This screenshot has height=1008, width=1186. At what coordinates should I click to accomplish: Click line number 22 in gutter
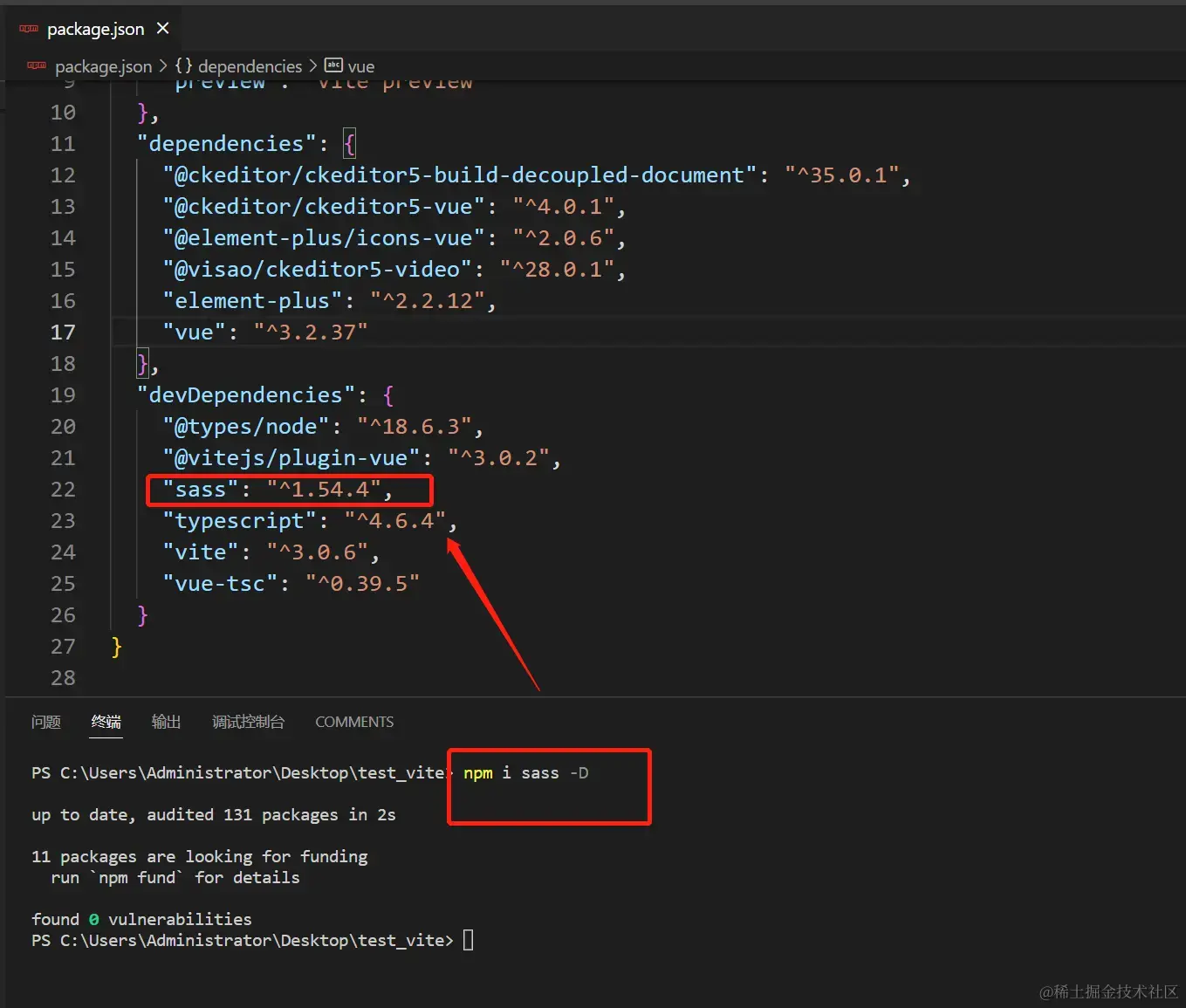click(x=63, y=490)
